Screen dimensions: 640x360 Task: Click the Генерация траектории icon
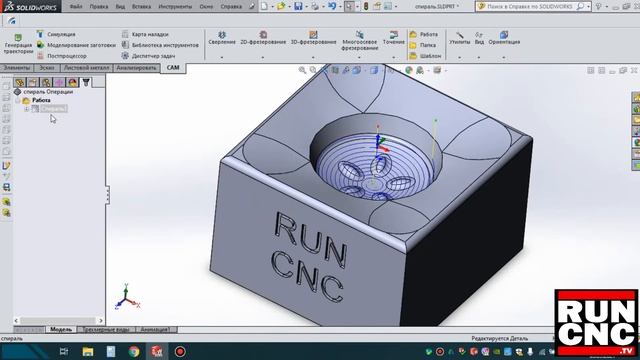pyautogui.click(x=18, y=38)
